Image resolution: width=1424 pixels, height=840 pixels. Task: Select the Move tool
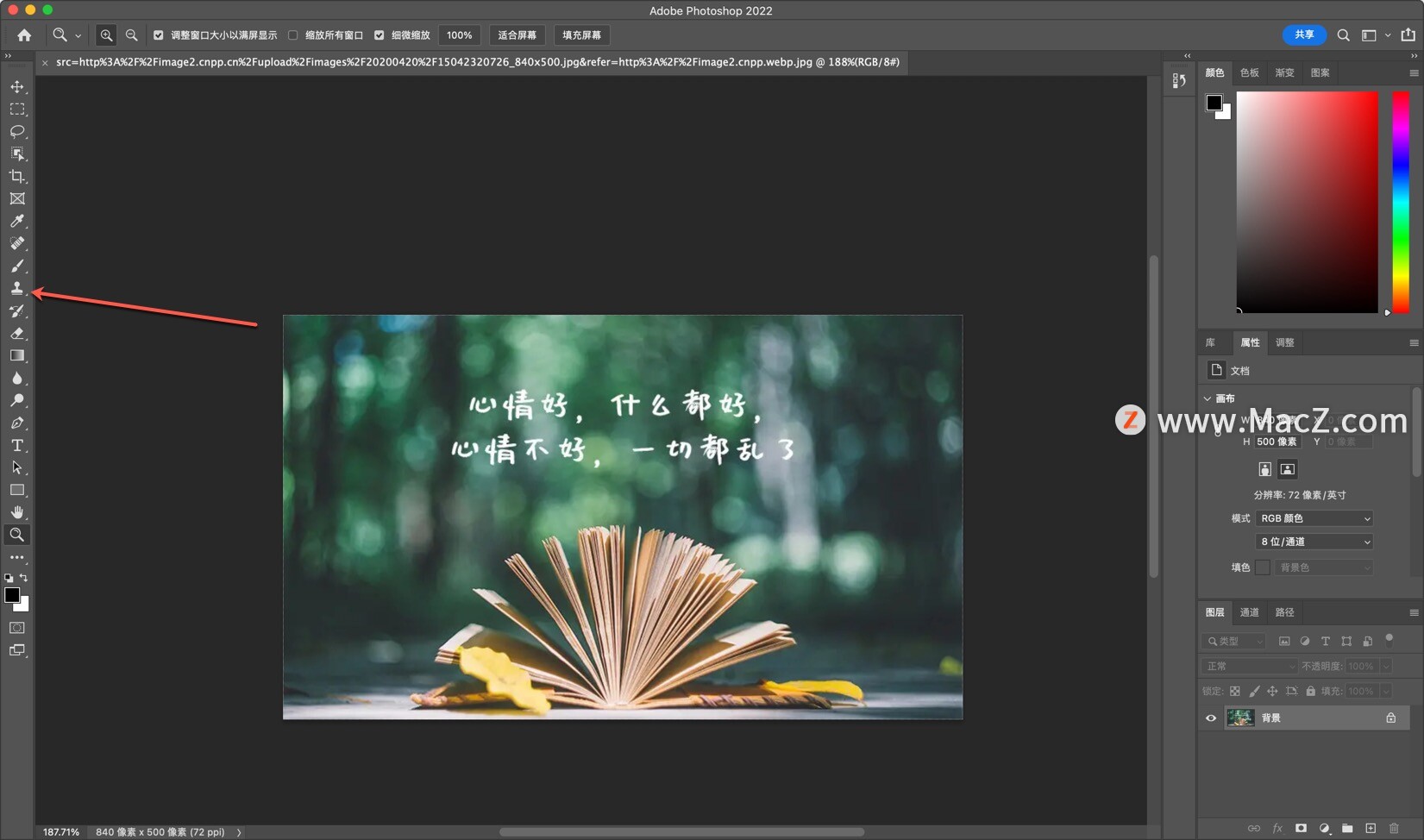[16, 87]
